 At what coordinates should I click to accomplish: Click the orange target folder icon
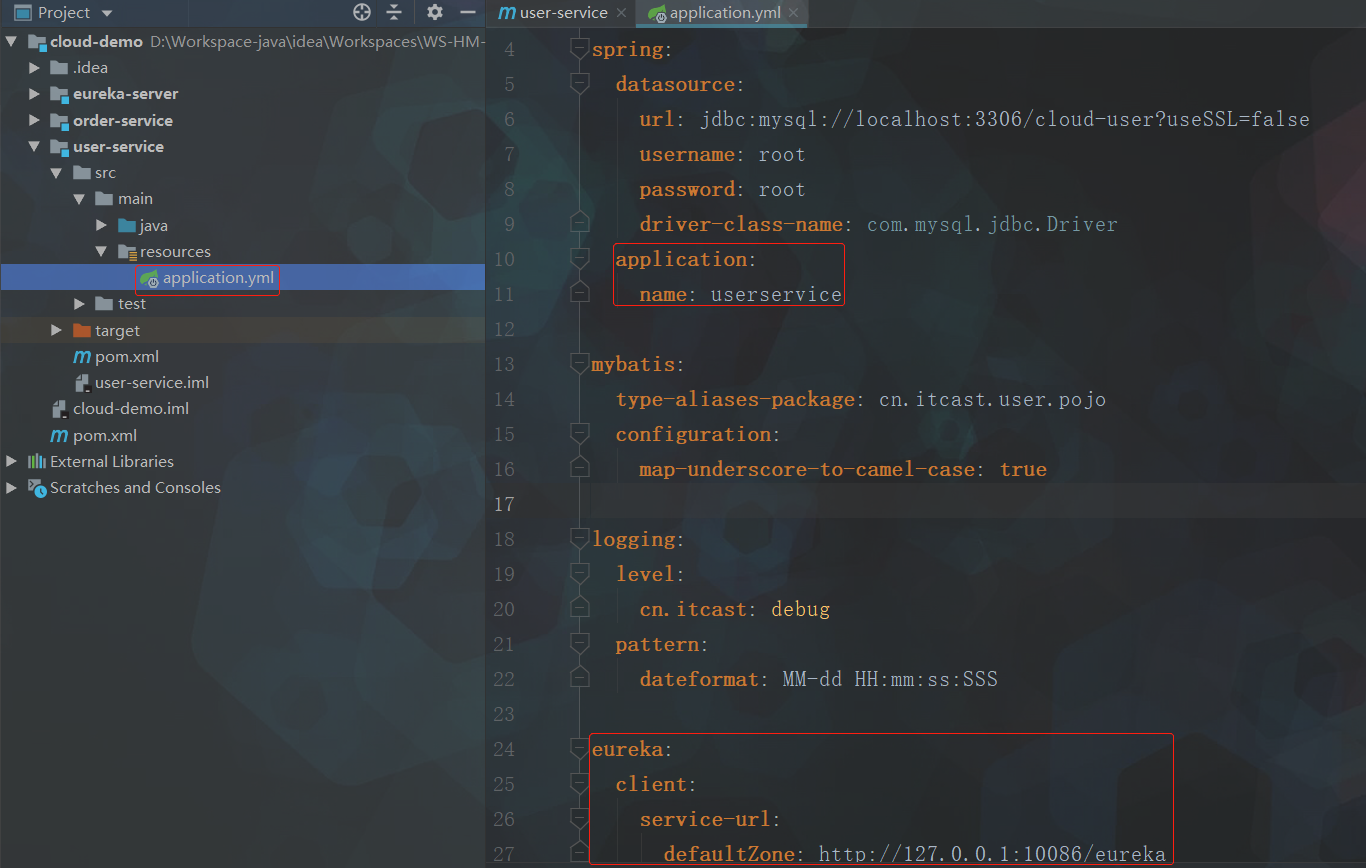[x=82, y=330]
